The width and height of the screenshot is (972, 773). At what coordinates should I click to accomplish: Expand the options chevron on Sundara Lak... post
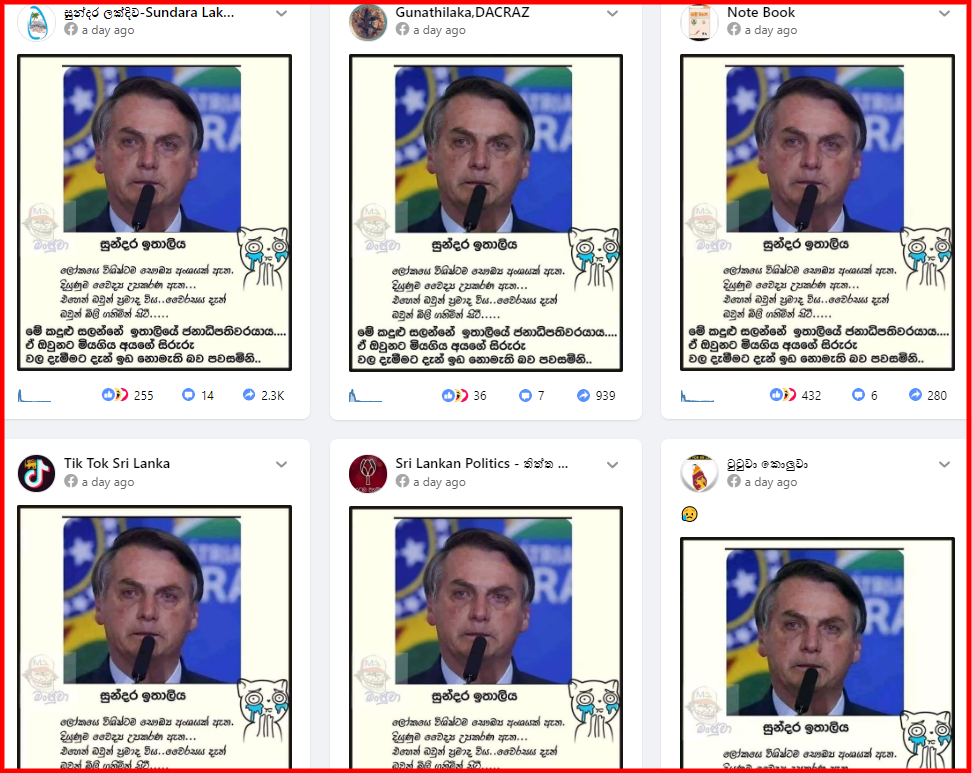coord(281,13)
